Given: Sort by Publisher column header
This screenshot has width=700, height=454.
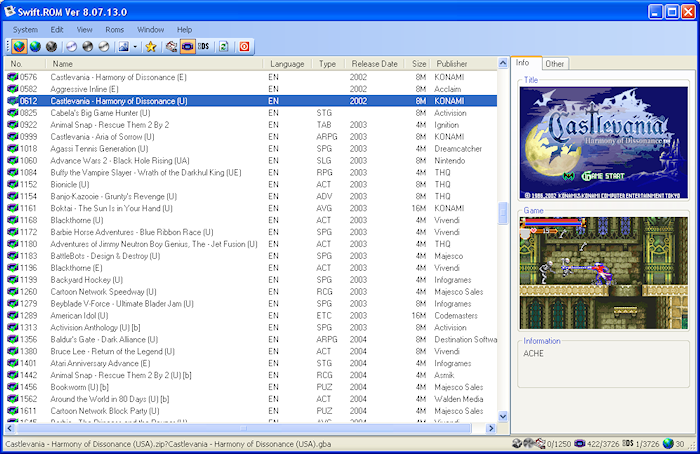Looking at the screenshot, I should pos(464,64).
